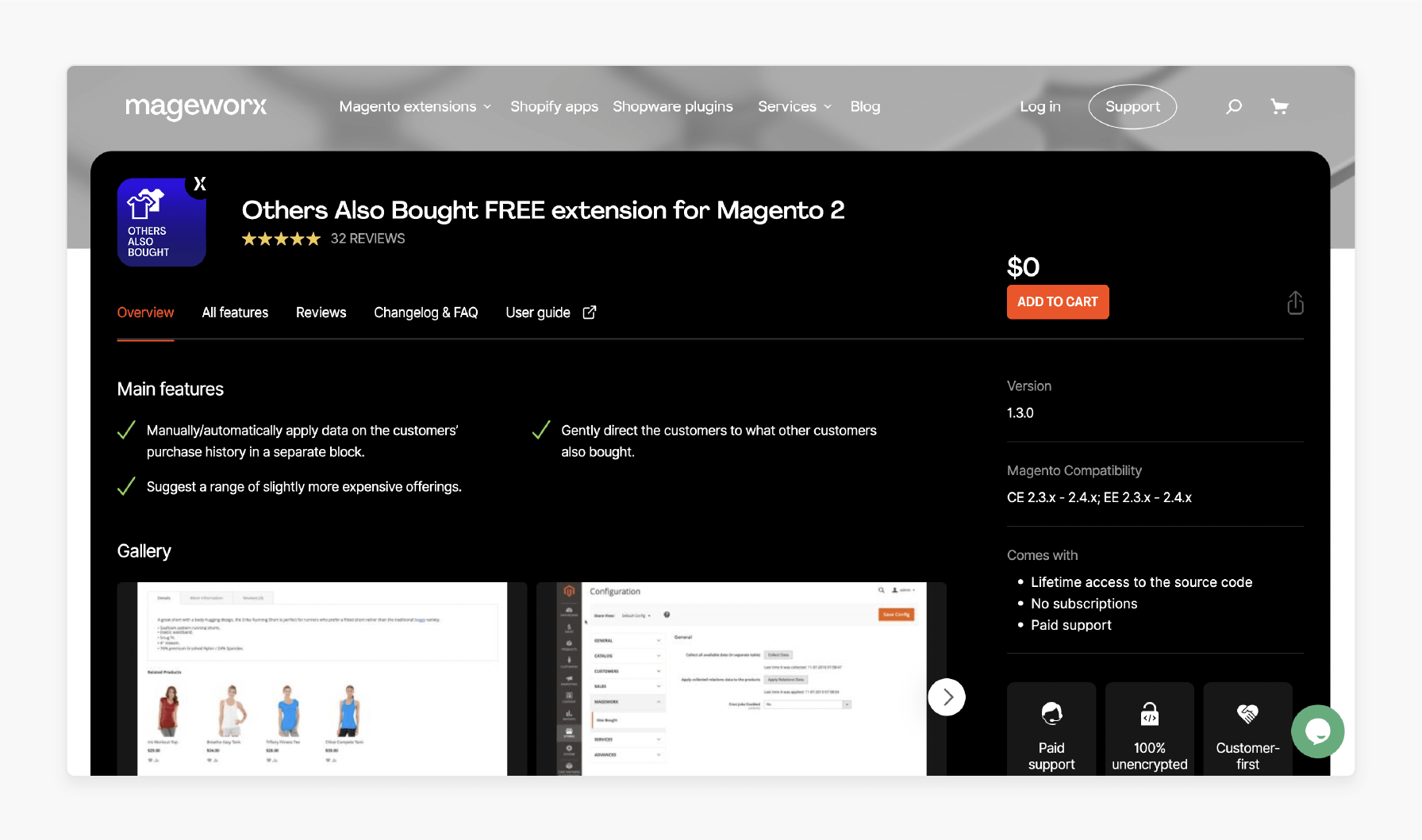Switch to the All features tab
This screenshot has height=840, width=1422.
pyautogui.click(x=235, y=313)
